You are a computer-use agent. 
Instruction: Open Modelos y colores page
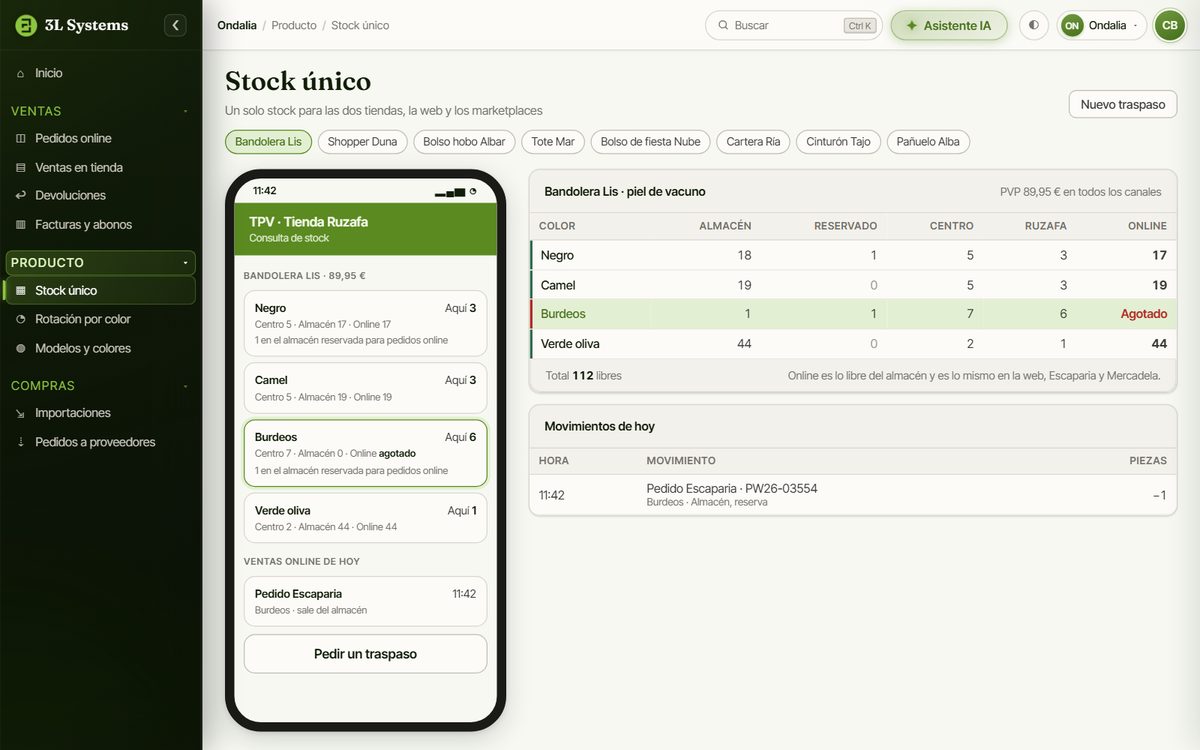(x=101, y=348)
